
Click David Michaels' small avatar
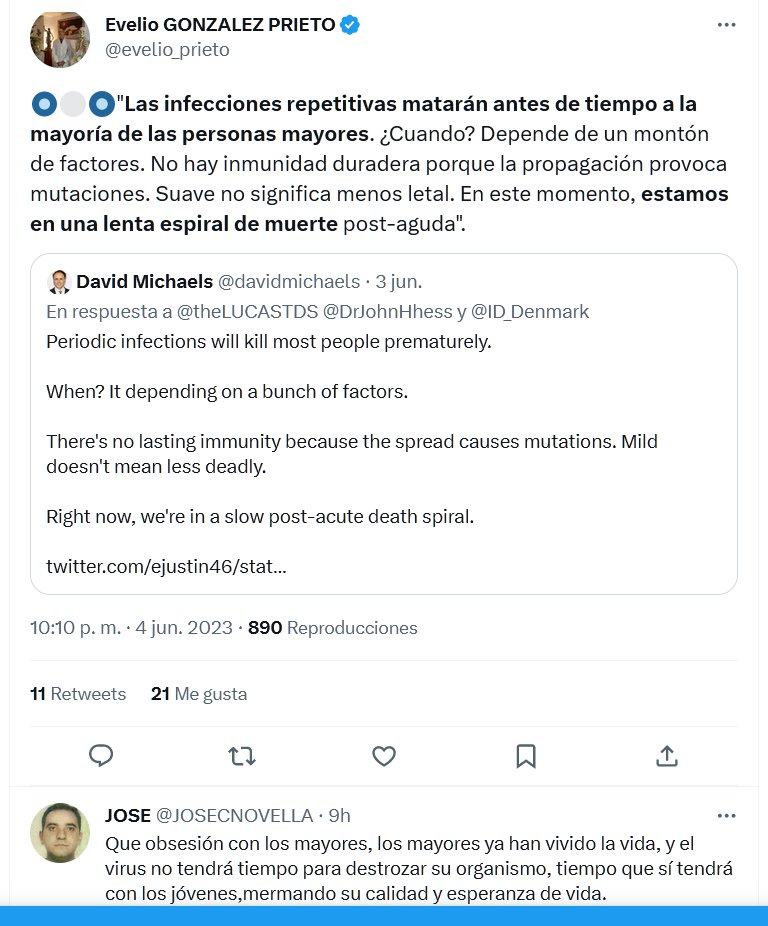point(59,281)
